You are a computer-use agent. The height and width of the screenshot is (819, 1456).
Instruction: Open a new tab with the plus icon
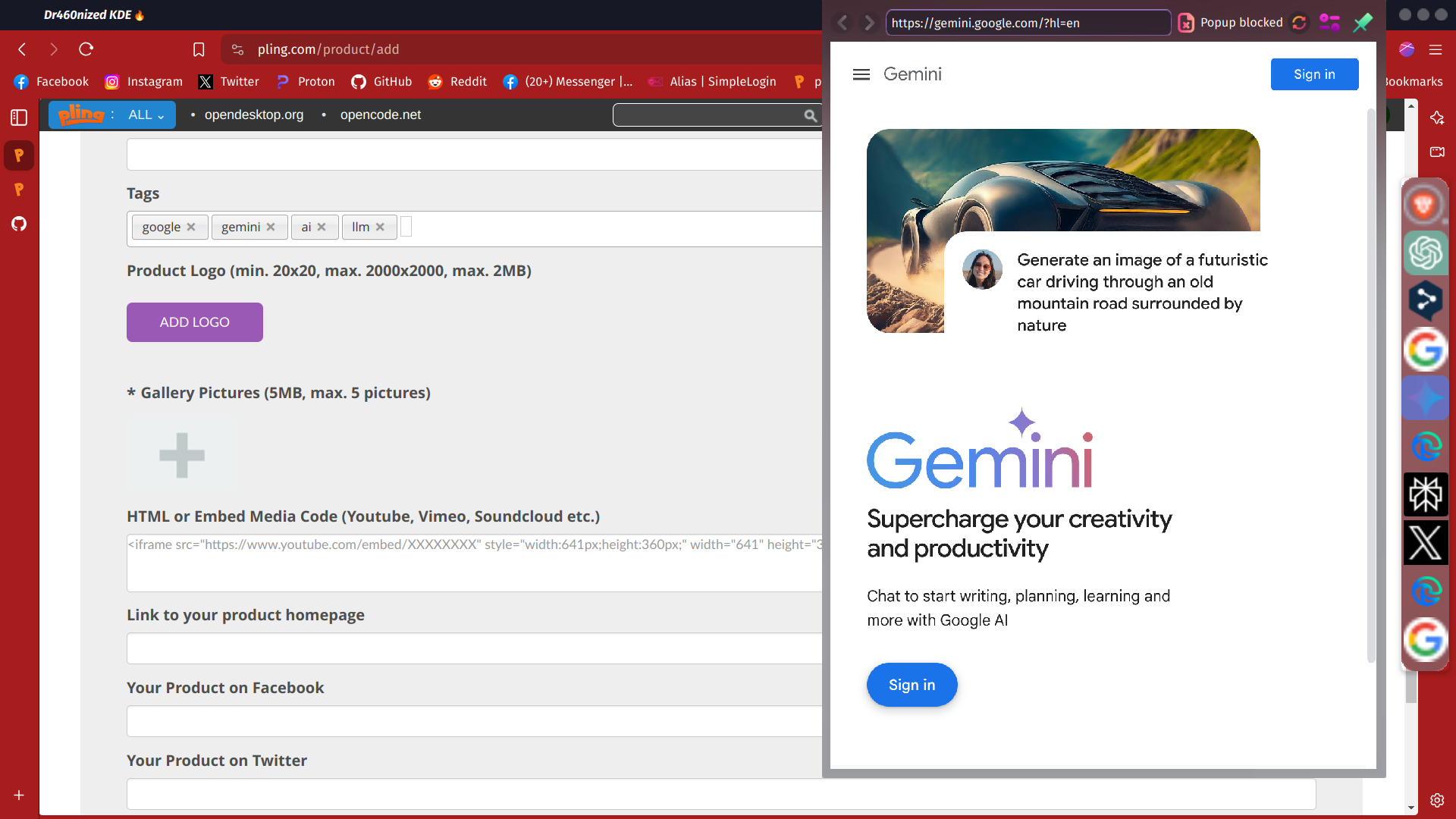click(x=19, y=795)
